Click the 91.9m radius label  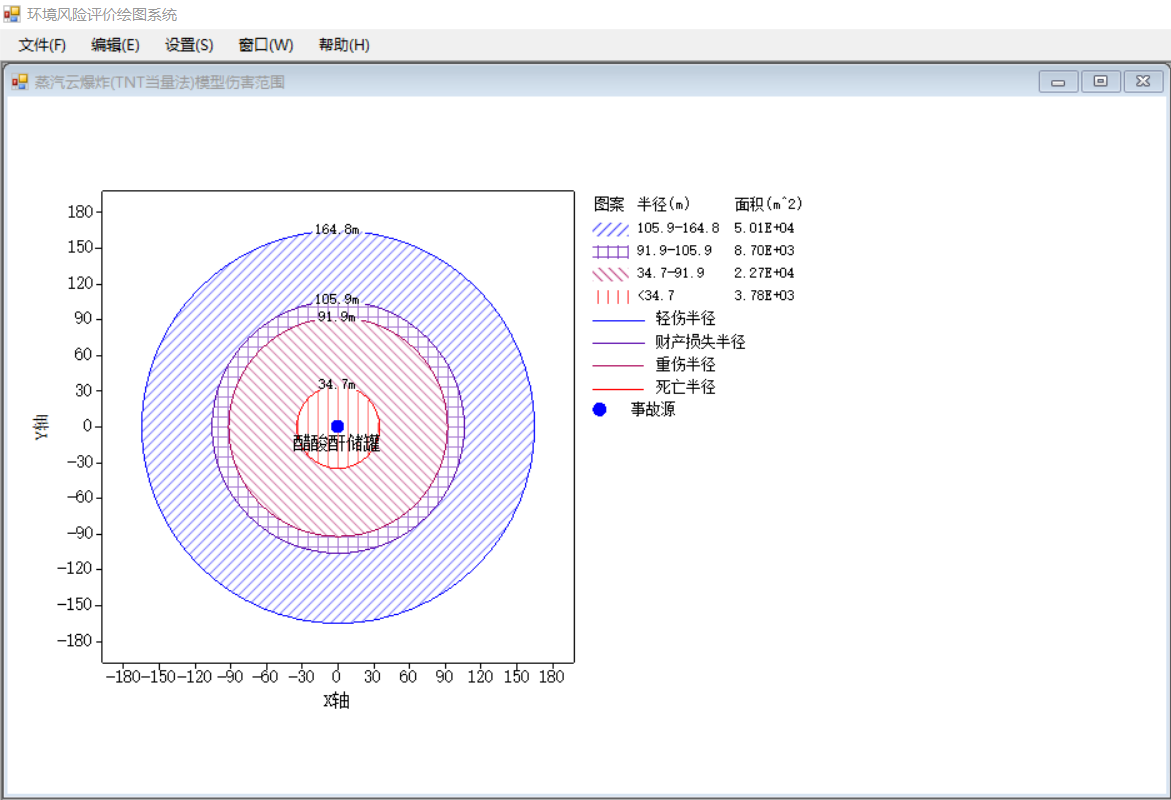click(x=337, y=317)
